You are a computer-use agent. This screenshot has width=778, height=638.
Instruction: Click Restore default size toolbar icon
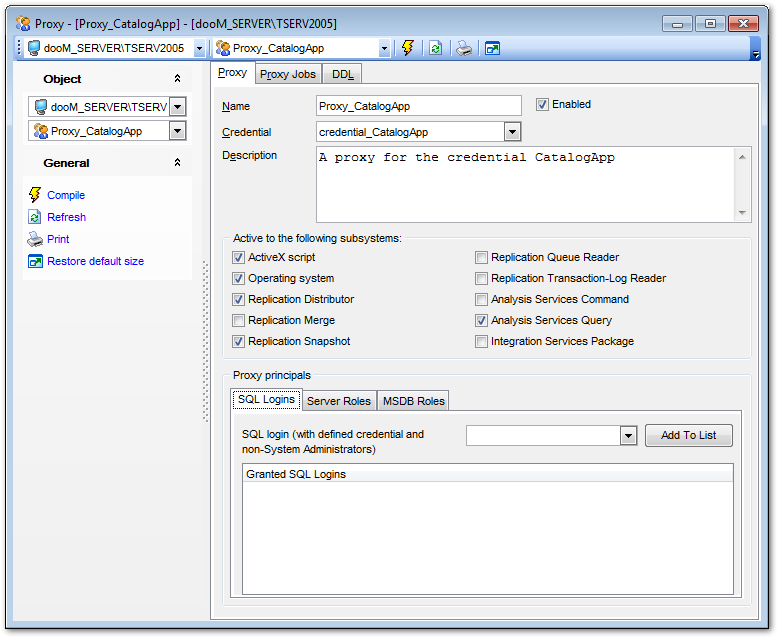click(492, 48)
